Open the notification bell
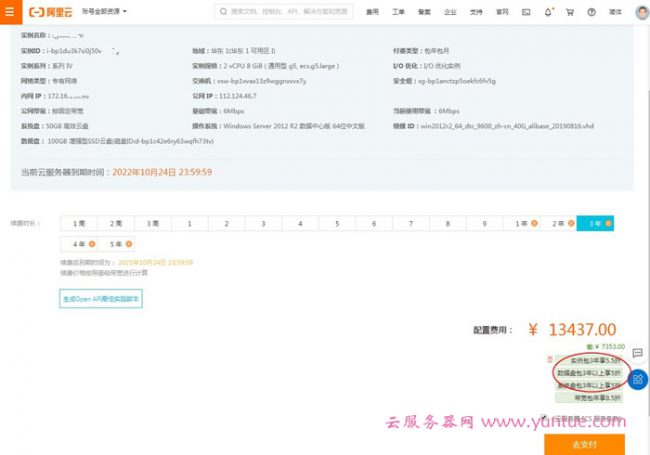This screenshot has height=455, width=650. [x=548, y=12]
